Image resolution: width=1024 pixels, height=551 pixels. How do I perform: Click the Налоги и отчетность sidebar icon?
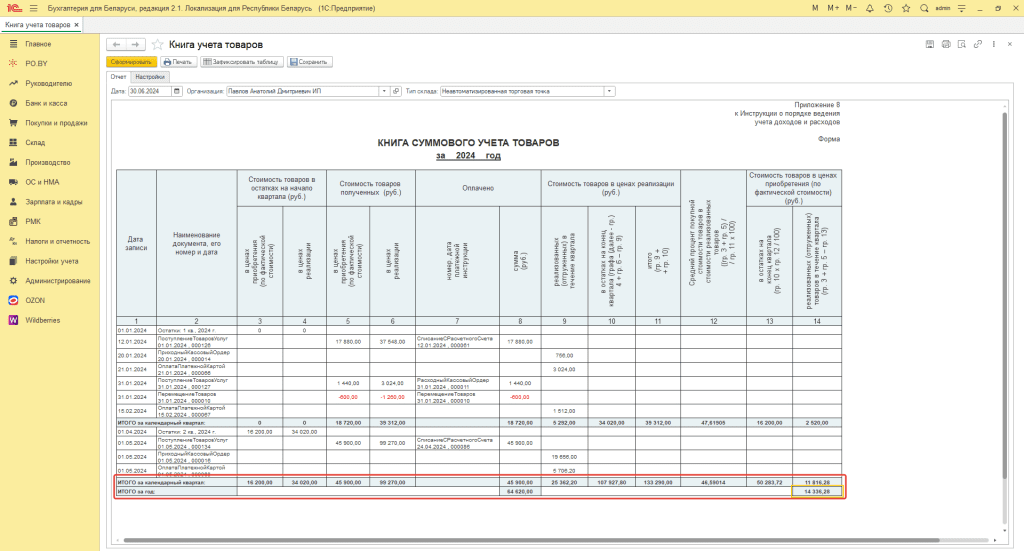(x=13, y=241)
